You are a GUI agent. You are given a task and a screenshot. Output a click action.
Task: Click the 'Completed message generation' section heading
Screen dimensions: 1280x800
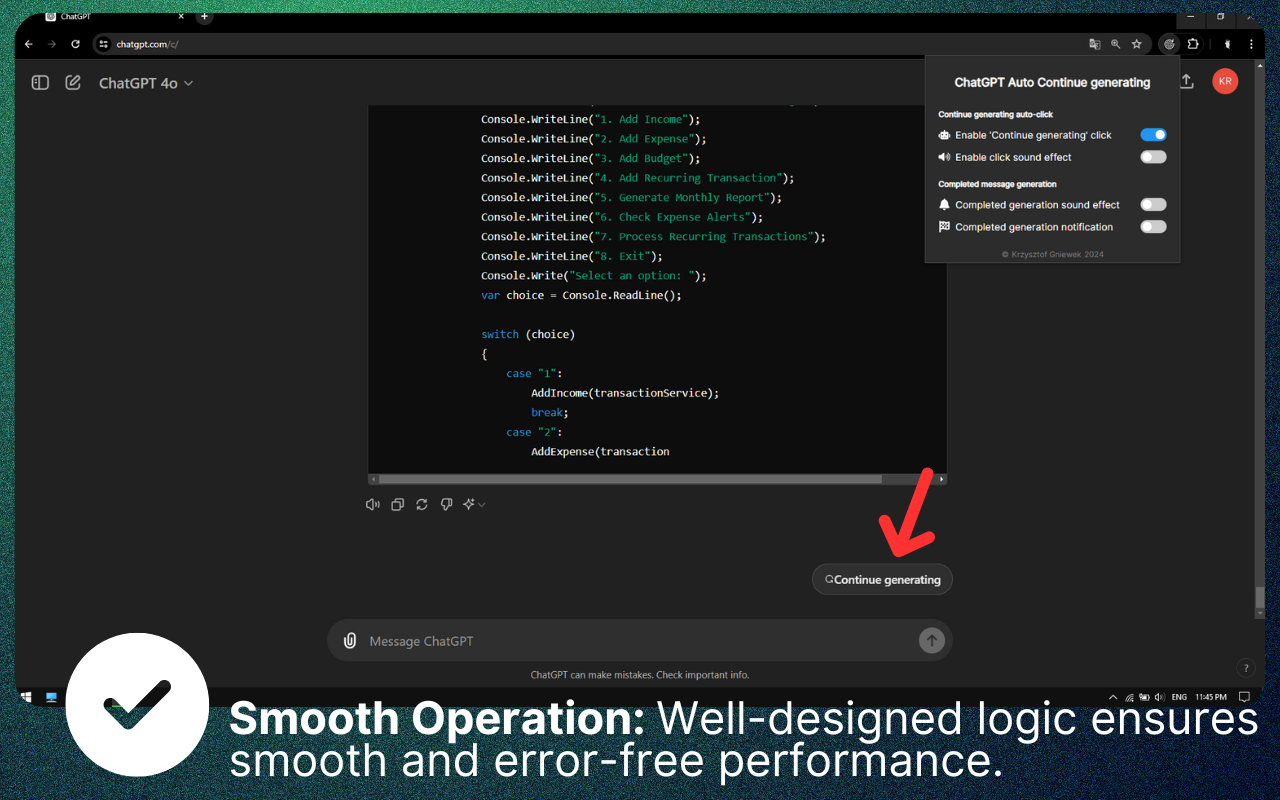pos(997,184)
